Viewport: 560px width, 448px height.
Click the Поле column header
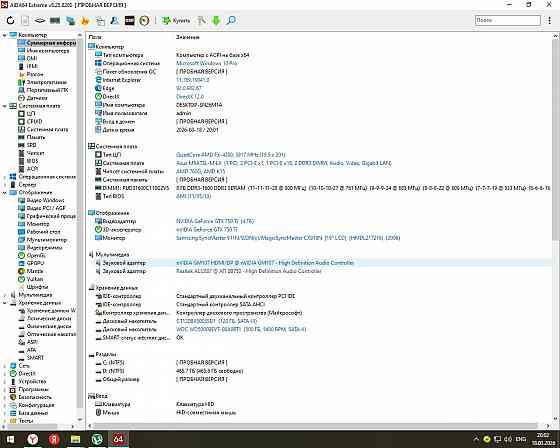pos(95,37)
